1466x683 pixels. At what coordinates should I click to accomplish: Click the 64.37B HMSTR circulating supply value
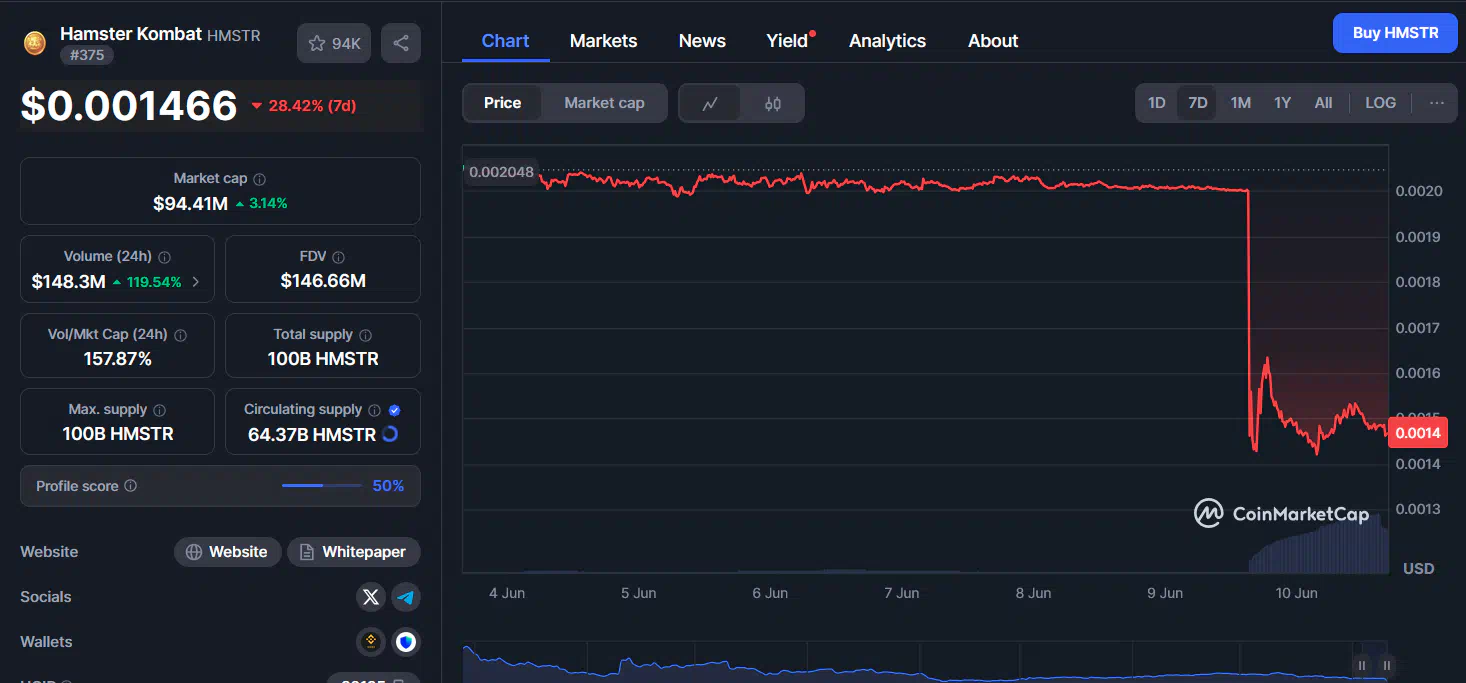point(312,434)
